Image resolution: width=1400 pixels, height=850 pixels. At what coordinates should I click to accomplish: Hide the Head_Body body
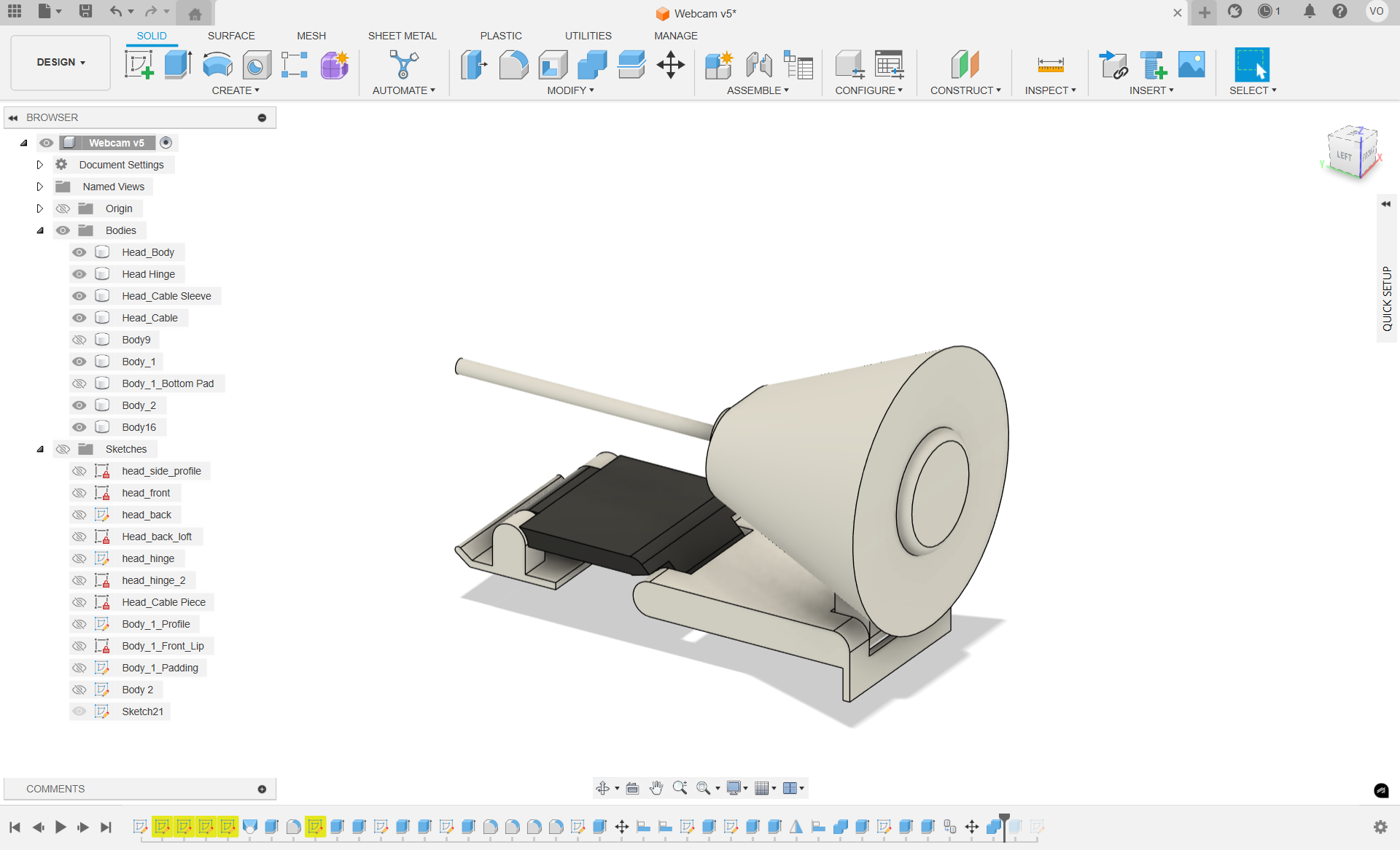(79, 252)
